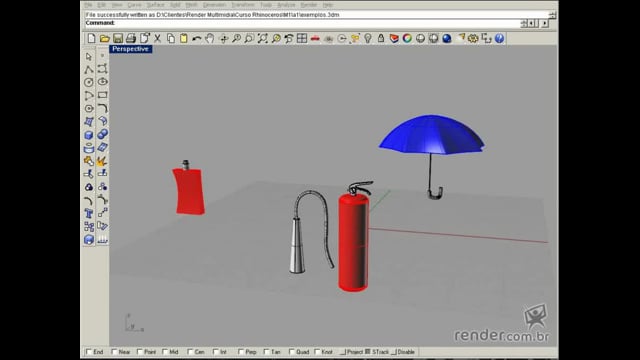Click the Paste clipboard icon
The width and height of the screenshot is (640, 360).
point(184,38)
